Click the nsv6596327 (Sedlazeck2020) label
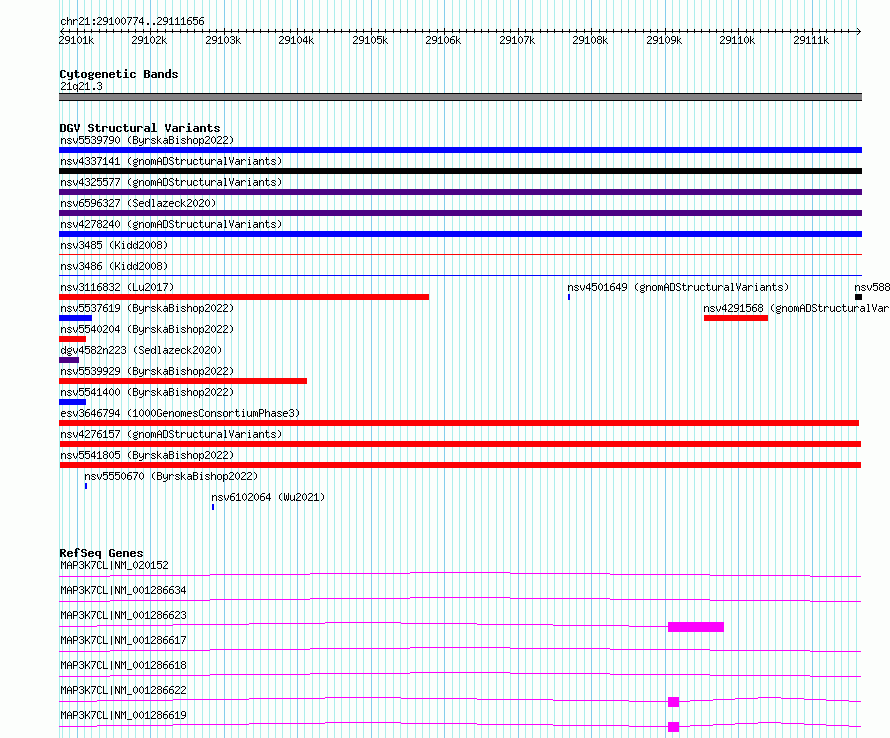Viewport: 890px width, 738px height. (x=138, y=203)
